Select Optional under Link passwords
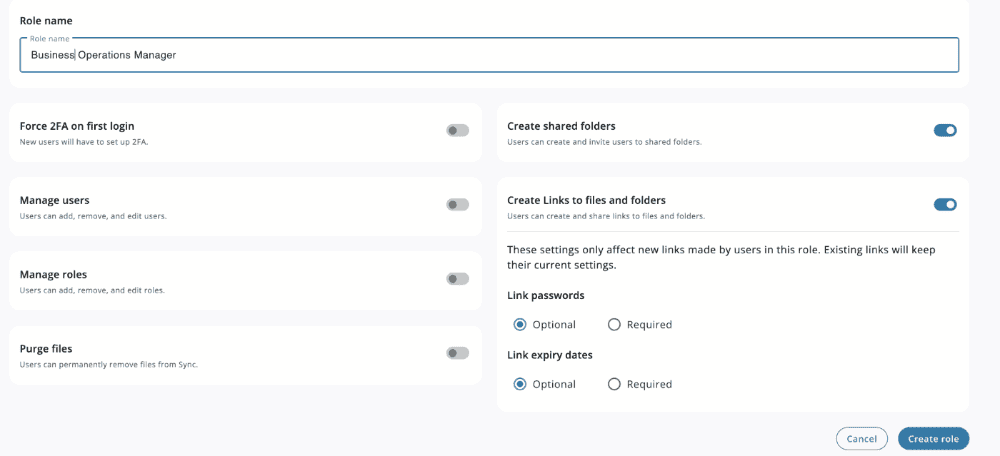 click(520, 324)
